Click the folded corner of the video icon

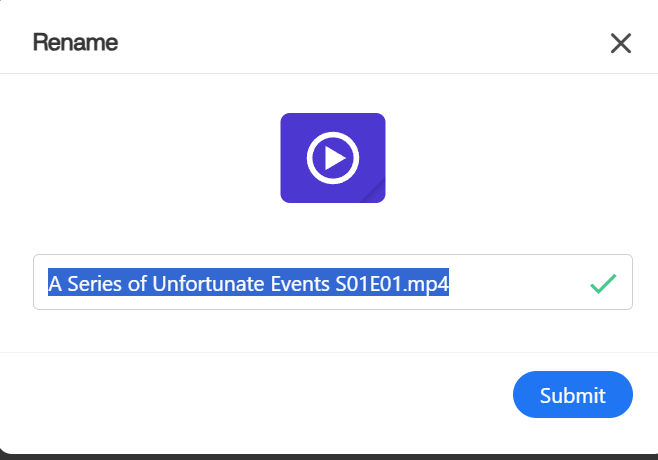[375, 192]
